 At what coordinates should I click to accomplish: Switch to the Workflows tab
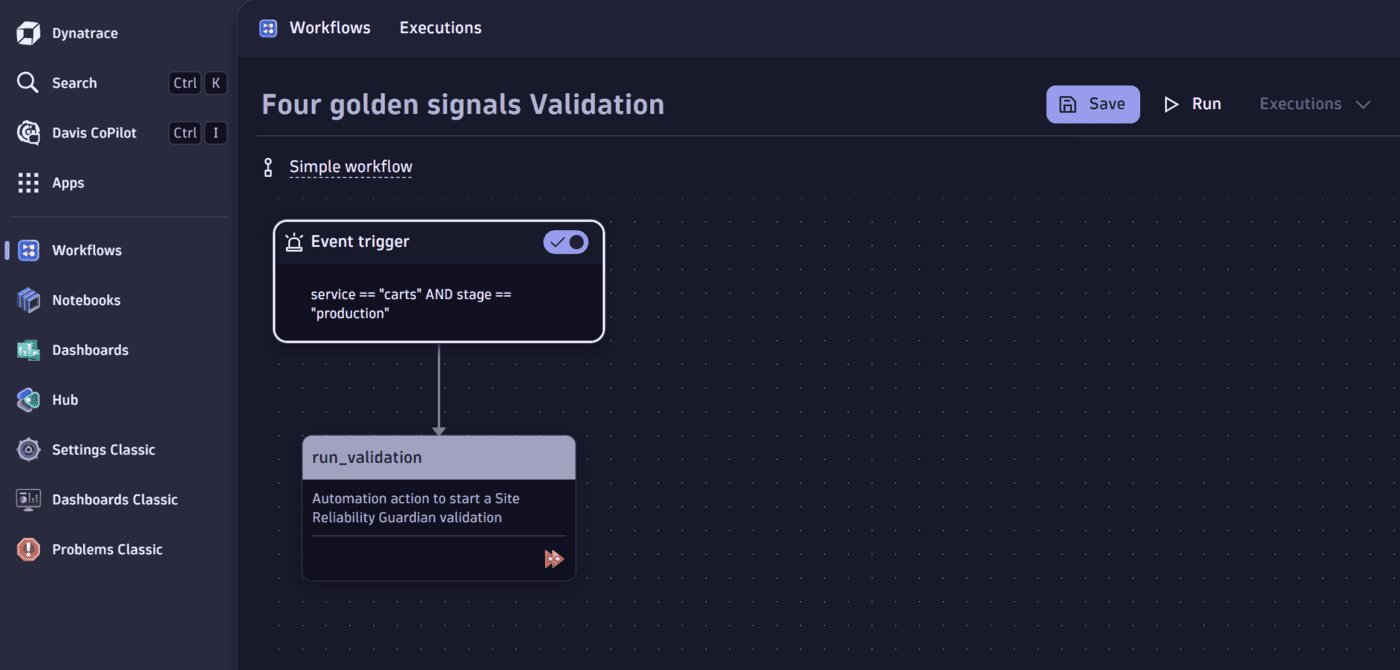tap(329, 27)
